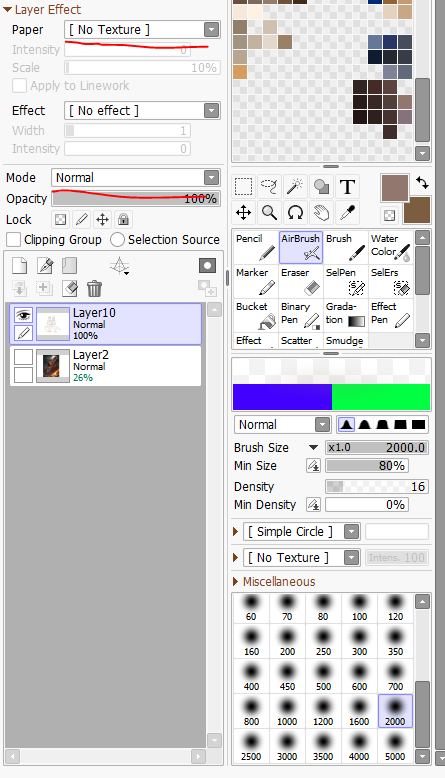Open the Brush Size scale dropdown arrow
Viewport: 445px width, 778px height.
[x=313, y=448]
